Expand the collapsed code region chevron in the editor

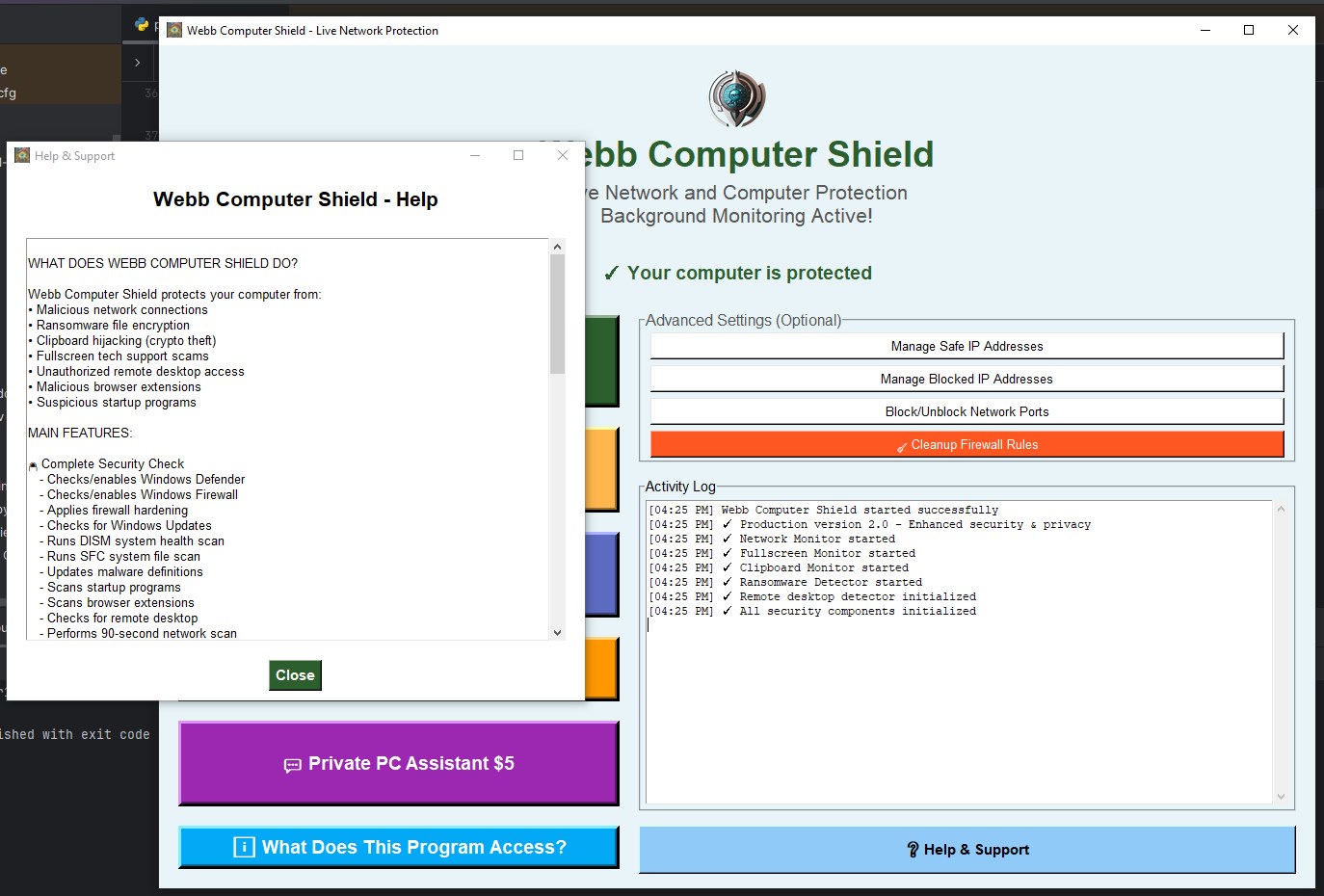[138, 62]
